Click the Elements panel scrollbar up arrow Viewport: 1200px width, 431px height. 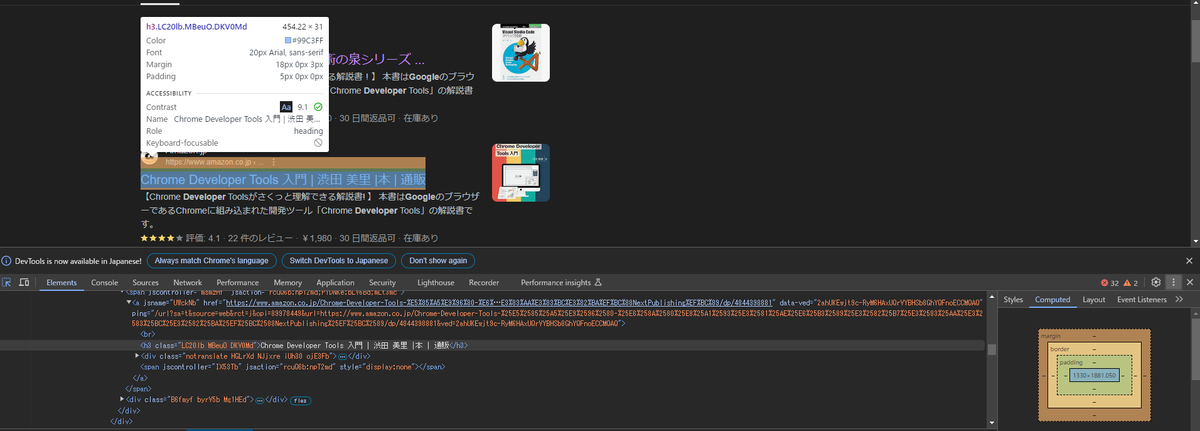tap(991, 297)
